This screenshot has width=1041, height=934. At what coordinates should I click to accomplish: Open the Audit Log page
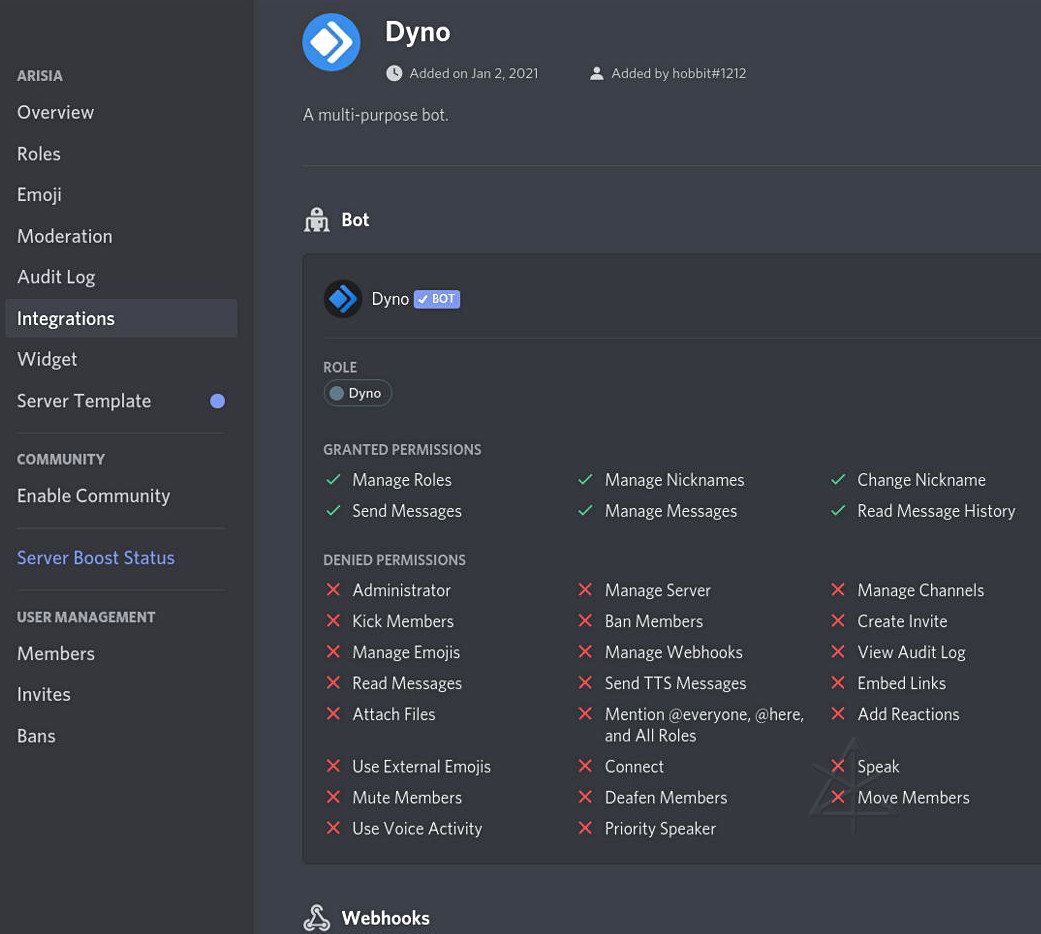[56, 277]
